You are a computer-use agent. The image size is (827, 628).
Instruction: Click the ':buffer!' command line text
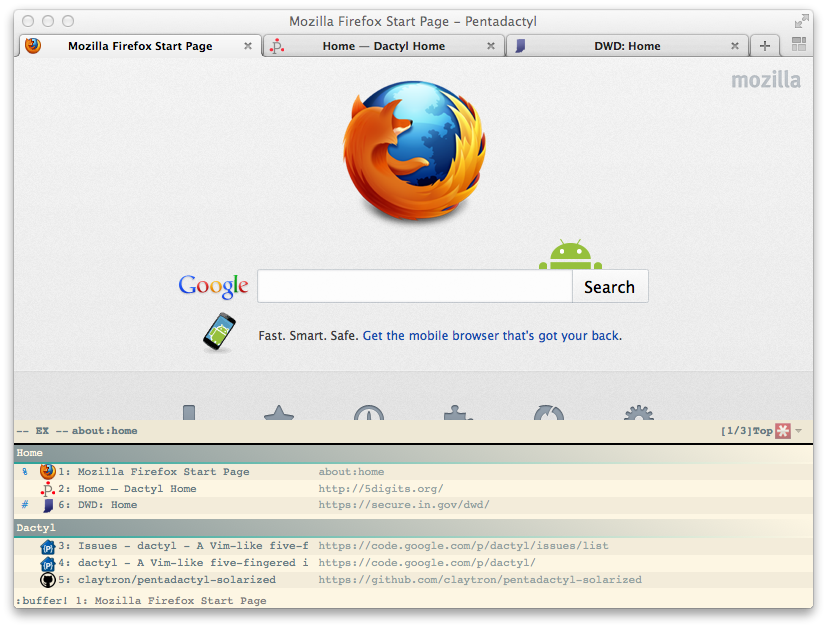[42, 601]
